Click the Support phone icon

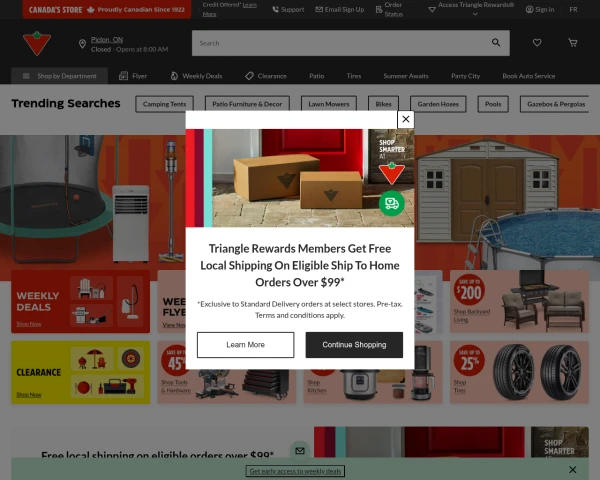tap(276, 10)
